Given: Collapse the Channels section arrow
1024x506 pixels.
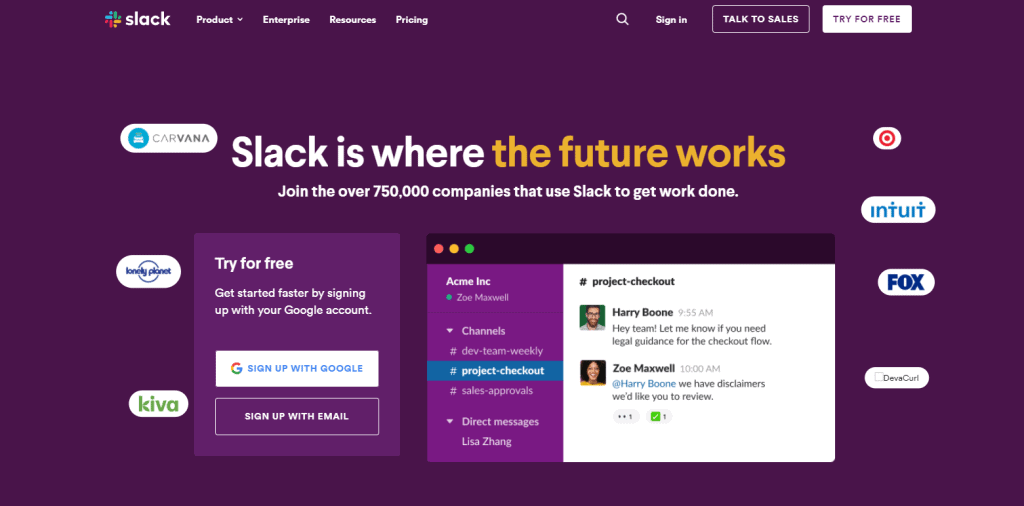Looking at the screenshot, I should click(x=449, y=331).
